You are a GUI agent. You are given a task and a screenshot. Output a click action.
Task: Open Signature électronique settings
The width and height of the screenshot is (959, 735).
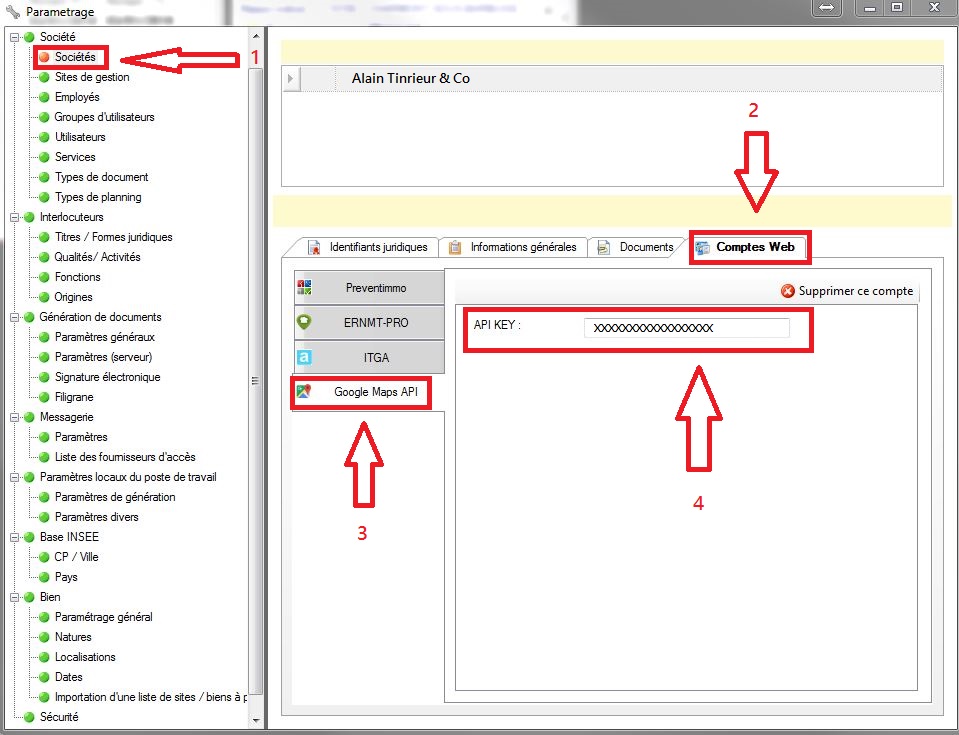(107, 377)
